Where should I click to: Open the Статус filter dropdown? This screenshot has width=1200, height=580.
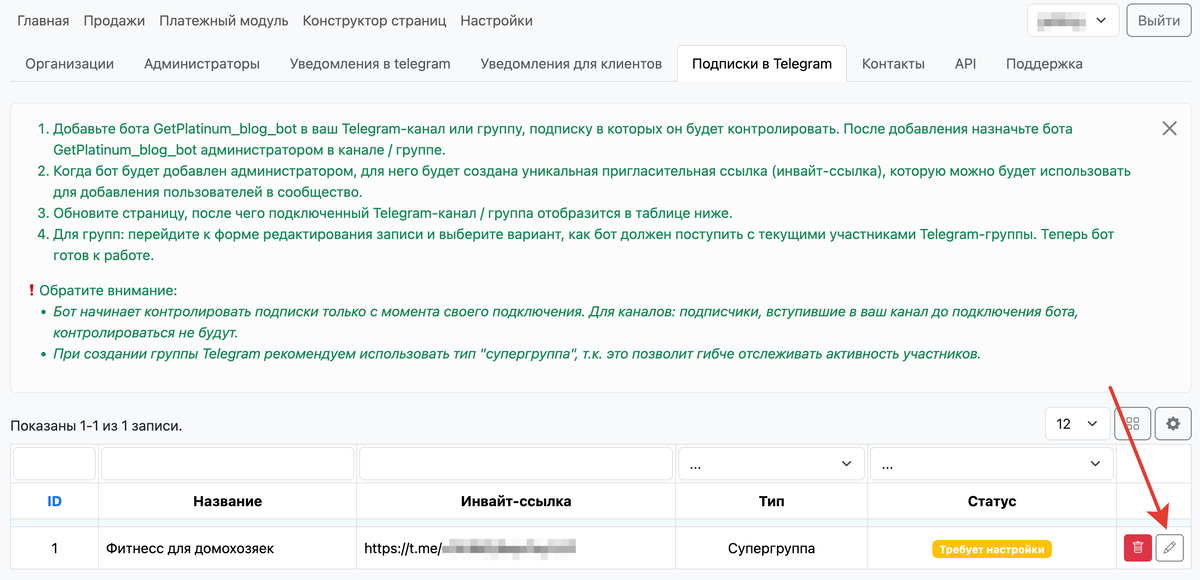(x=991, y=464)
